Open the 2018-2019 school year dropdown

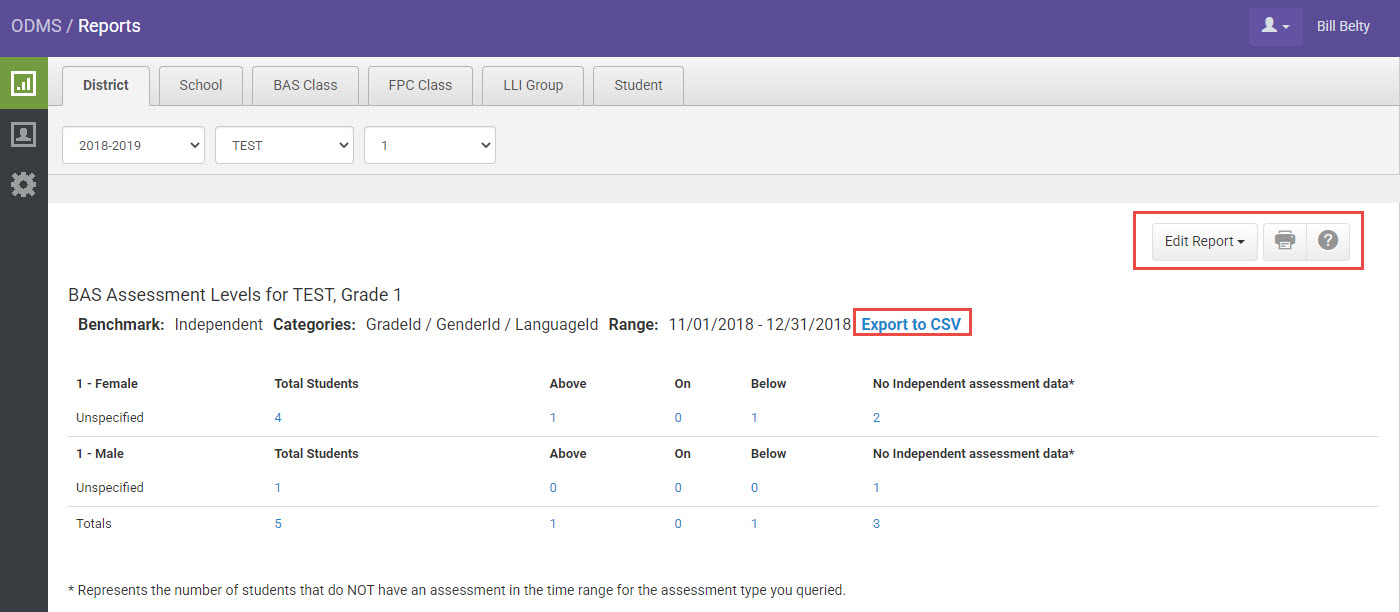click(x=132, y=145)
